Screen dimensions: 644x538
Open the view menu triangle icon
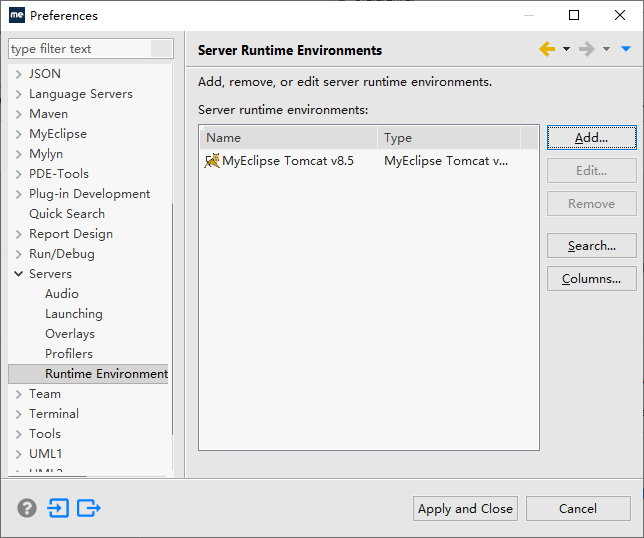(x=626, y=49)
